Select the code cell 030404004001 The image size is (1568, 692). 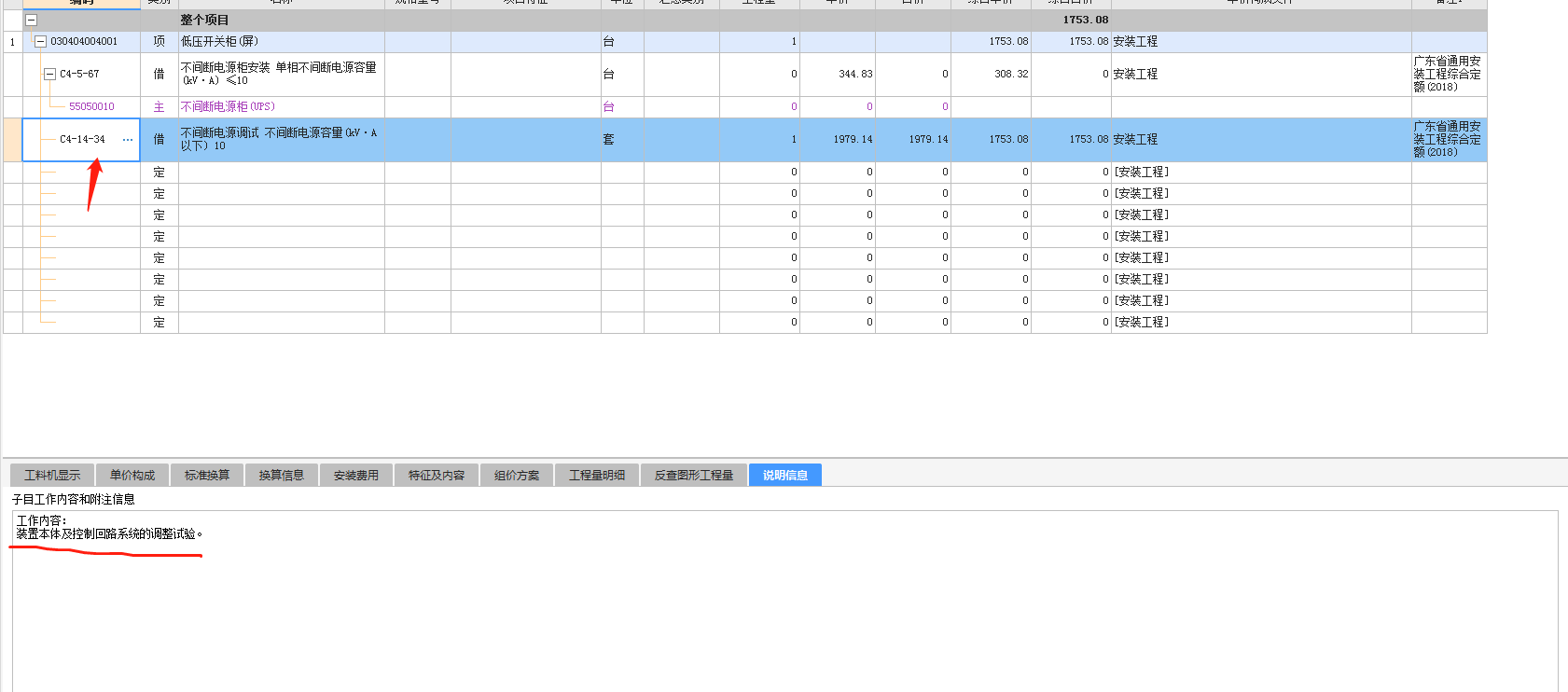(x=84, y=41)
